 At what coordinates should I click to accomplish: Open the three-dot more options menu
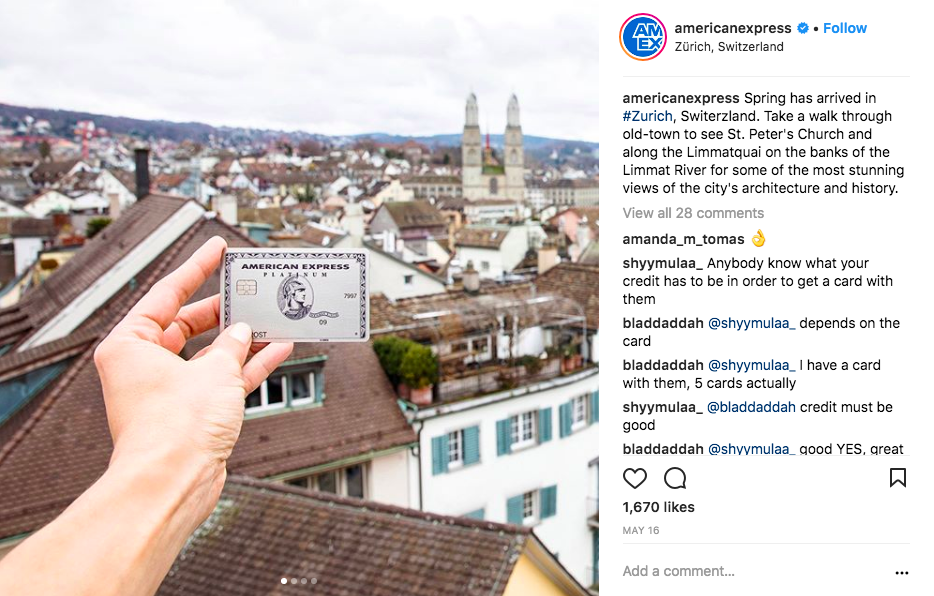[902, 573]
